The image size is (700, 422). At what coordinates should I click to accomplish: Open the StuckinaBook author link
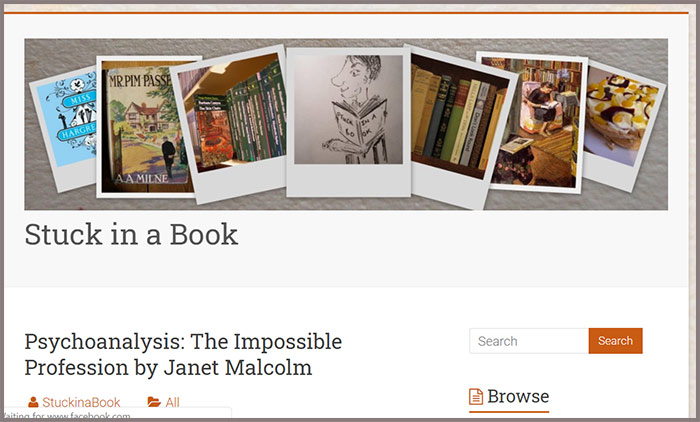(x=81, y=402)
